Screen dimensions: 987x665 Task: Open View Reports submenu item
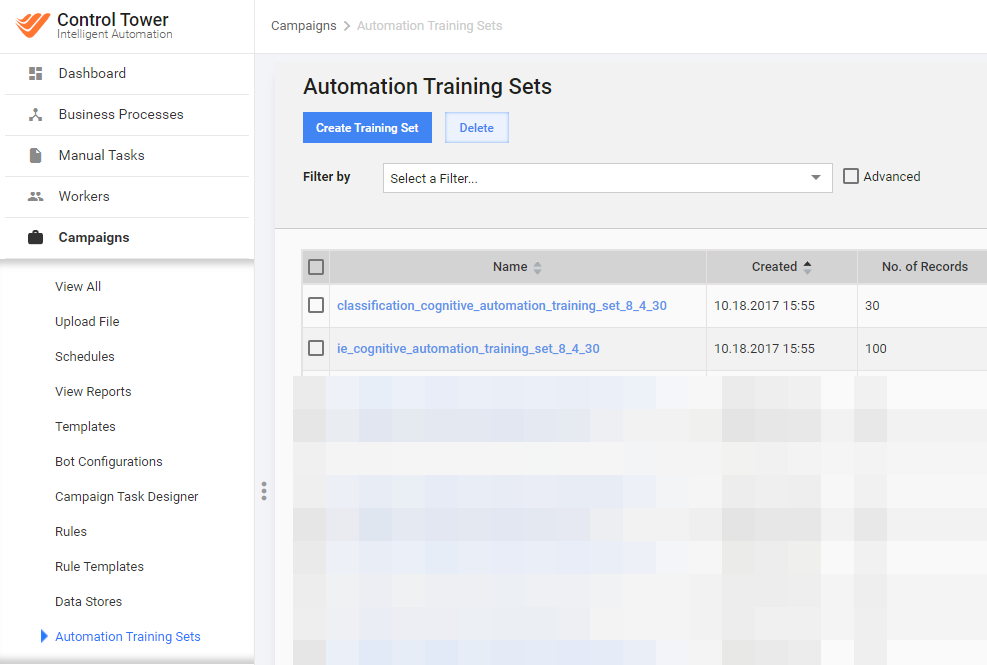(93, 392)
